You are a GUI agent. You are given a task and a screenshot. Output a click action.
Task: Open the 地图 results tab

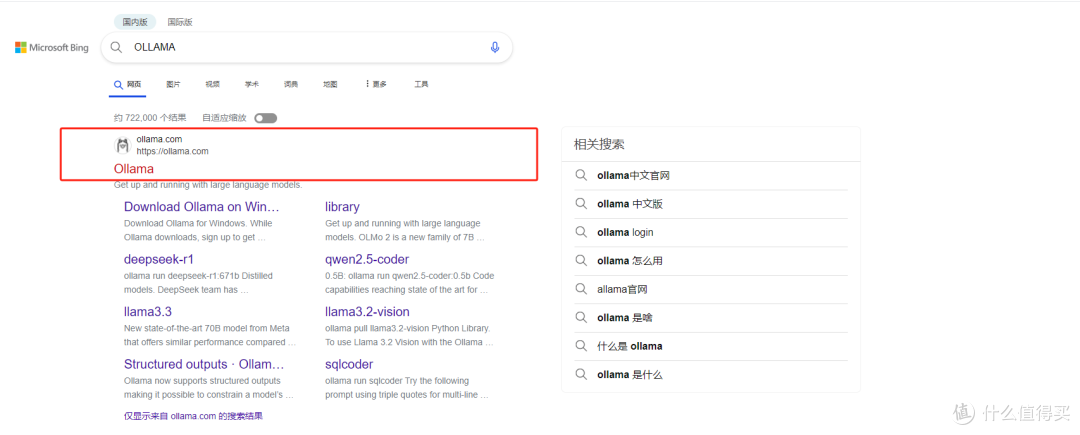[x=330, y=84]
